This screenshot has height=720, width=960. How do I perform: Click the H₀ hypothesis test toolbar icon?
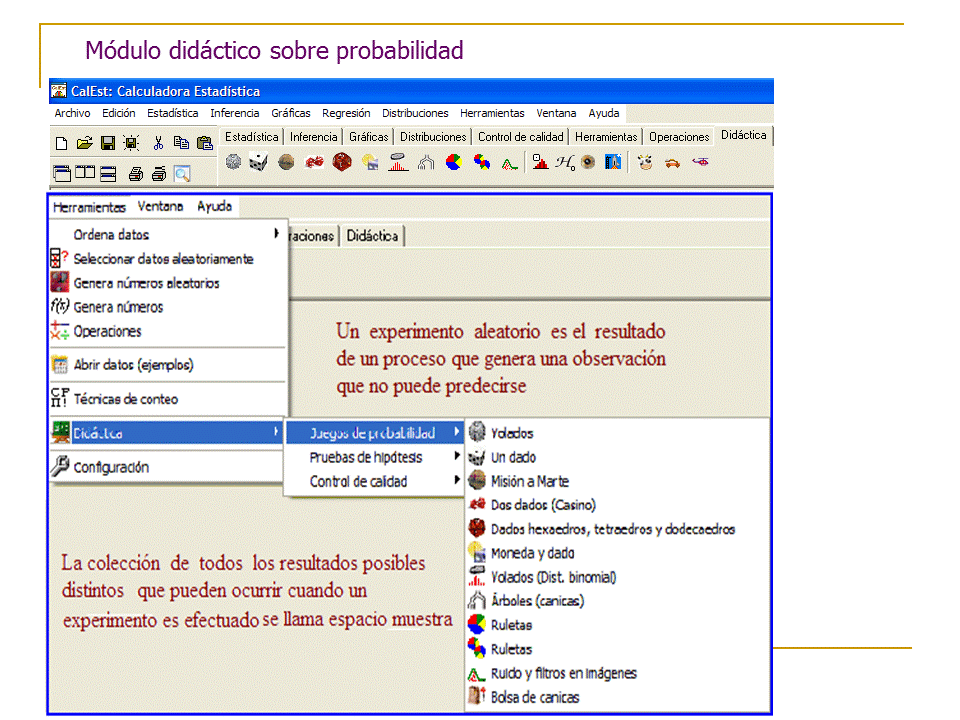point(565,162)
